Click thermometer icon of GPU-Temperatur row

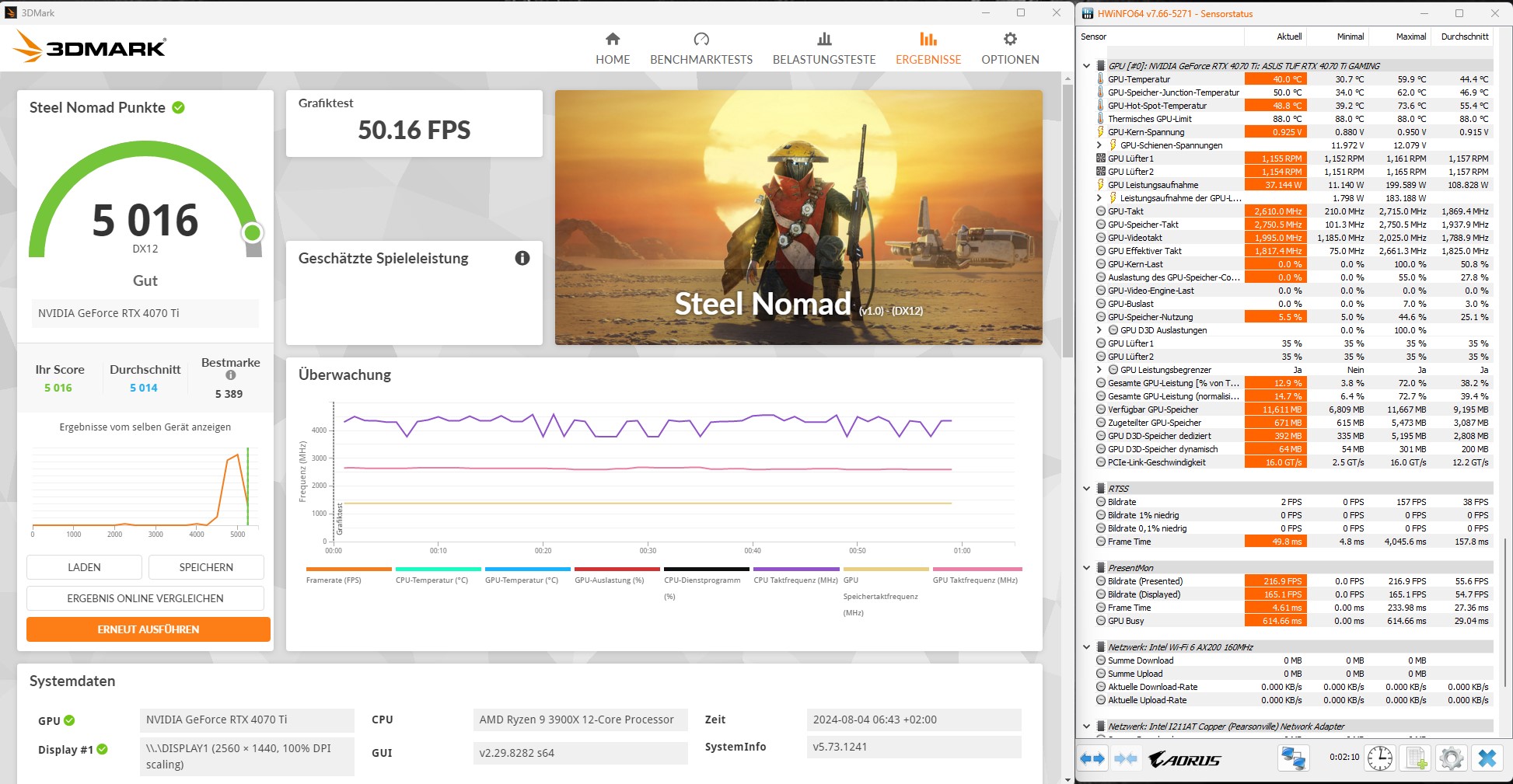tap(1100, 79)
